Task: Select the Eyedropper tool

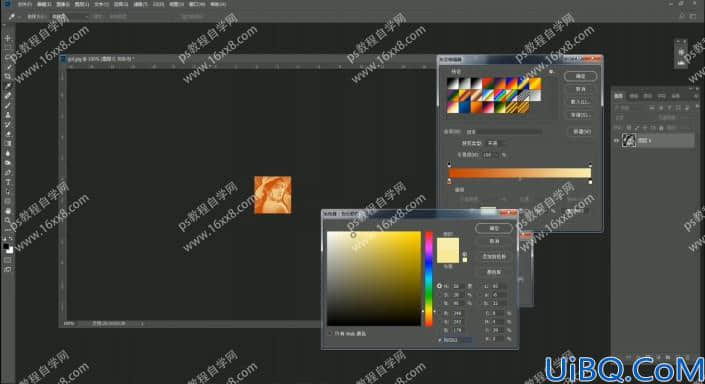Action: (x=8, y=86)
